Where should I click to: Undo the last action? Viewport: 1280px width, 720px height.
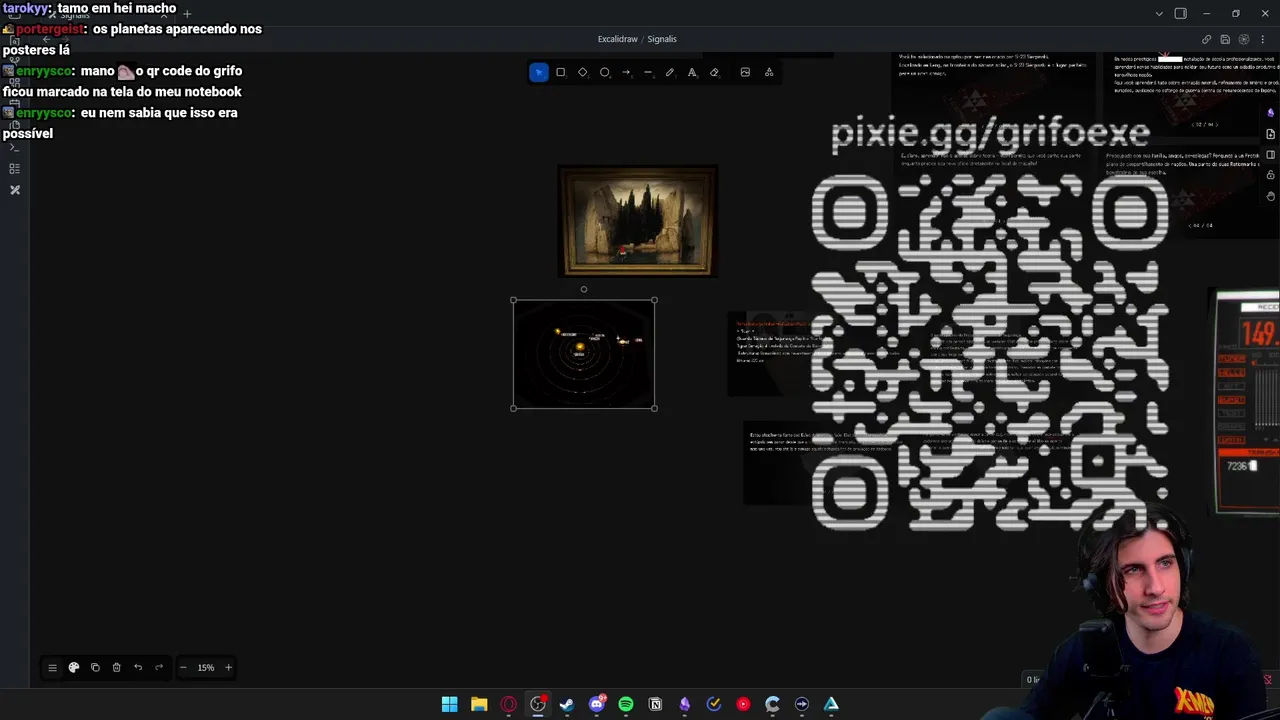point(138,667)
